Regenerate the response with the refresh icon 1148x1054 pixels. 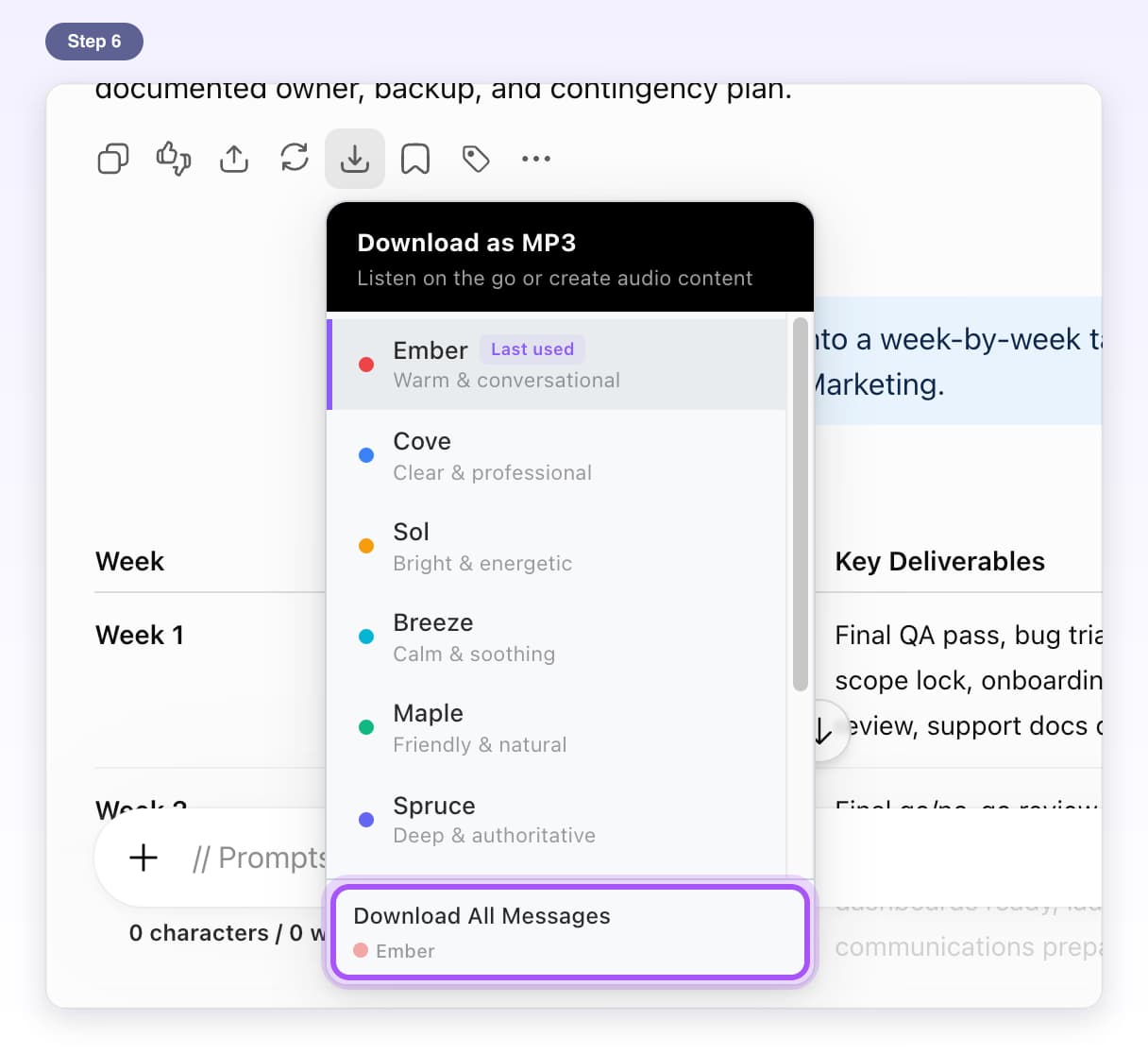pos(295,158)
